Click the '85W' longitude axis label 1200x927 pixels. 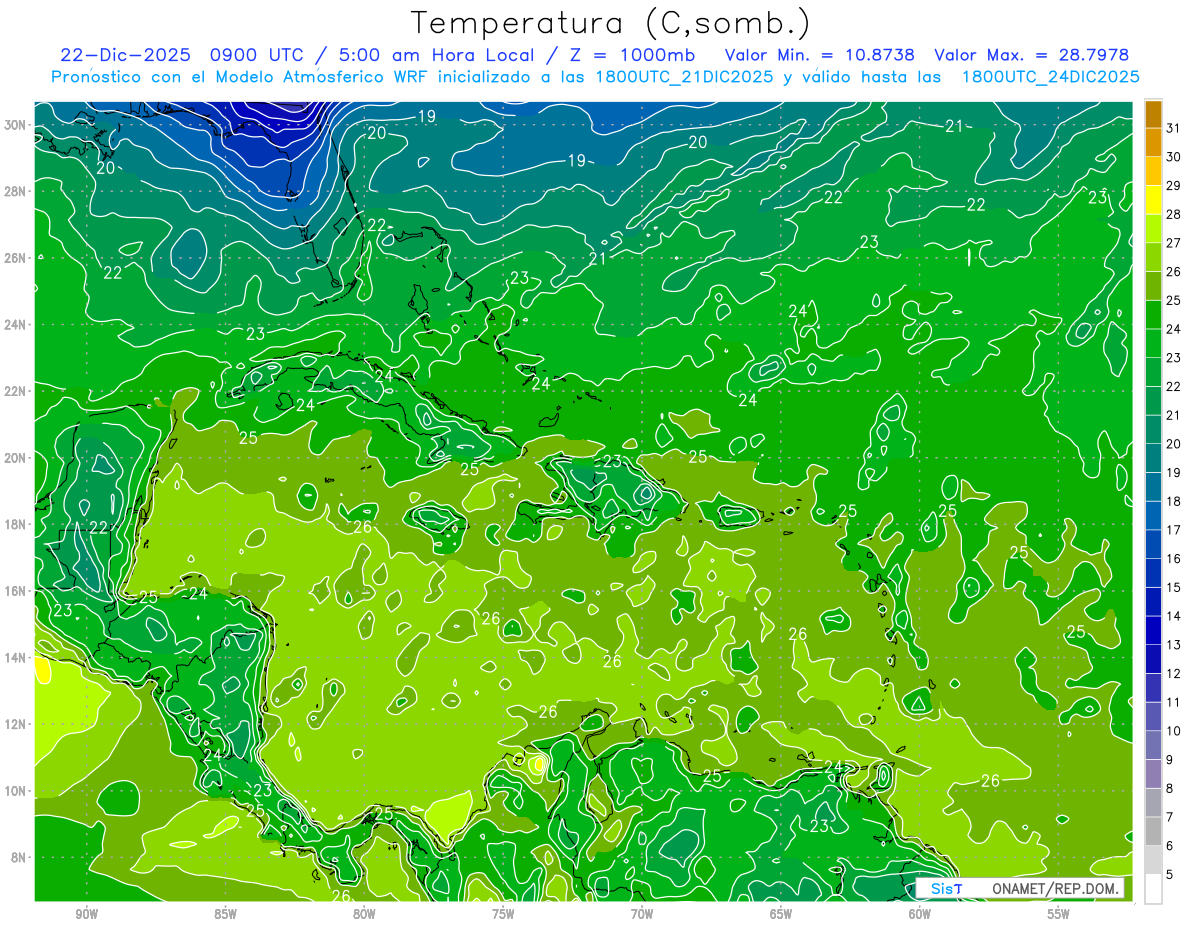coord(225,914)
